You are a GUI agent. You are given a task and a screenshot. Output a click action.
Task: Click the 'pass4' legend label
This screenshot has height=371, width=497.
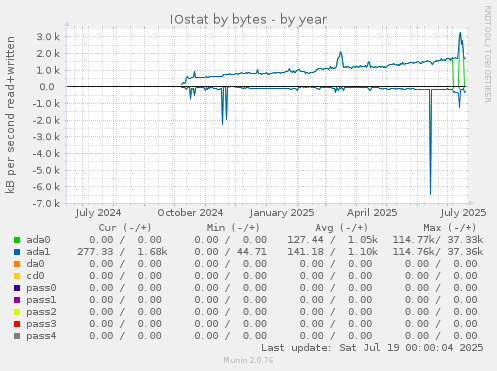click(x=41, y=336)
